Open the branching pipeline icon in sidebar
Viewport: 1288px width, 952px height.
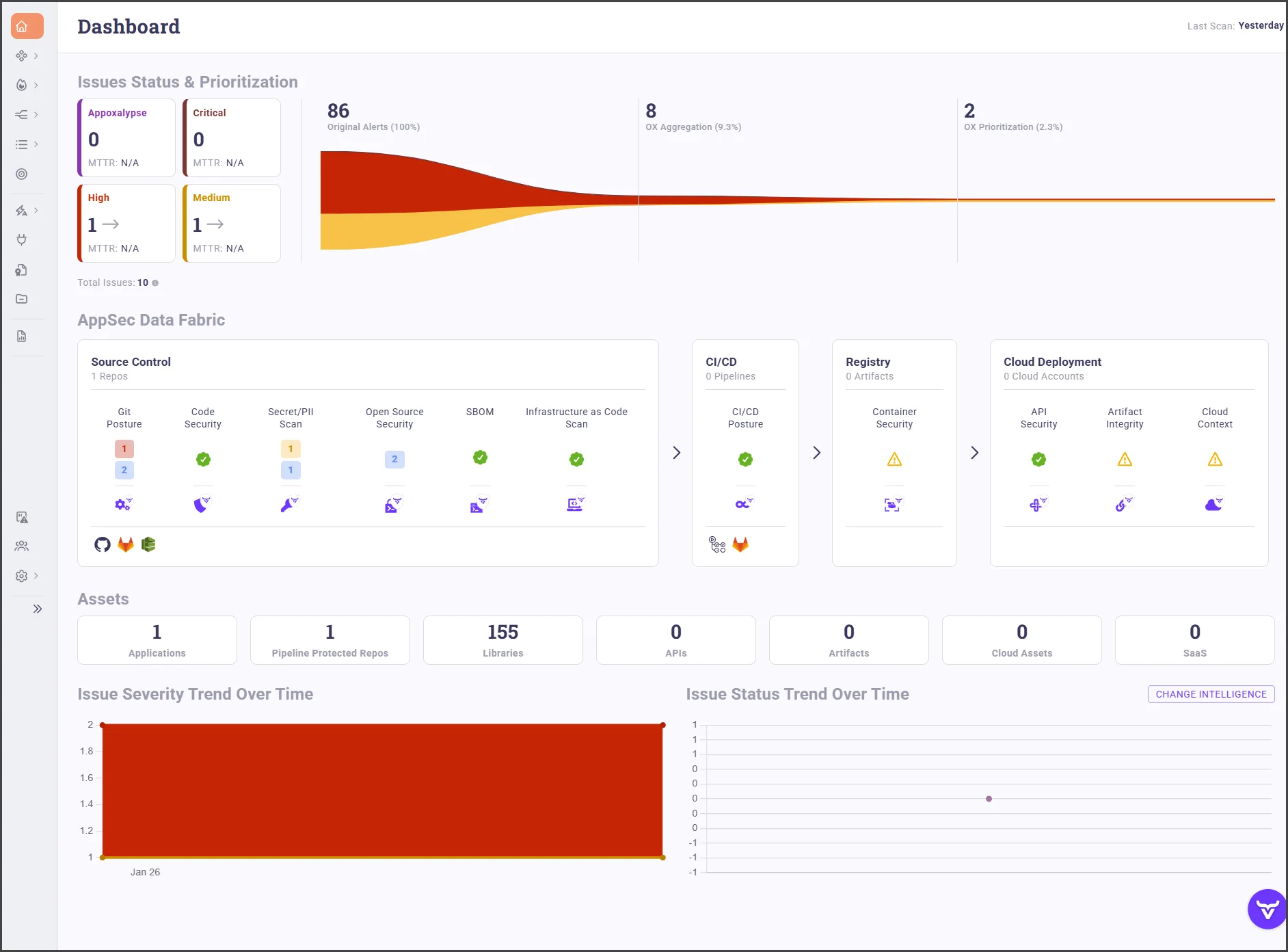point(22,115)
